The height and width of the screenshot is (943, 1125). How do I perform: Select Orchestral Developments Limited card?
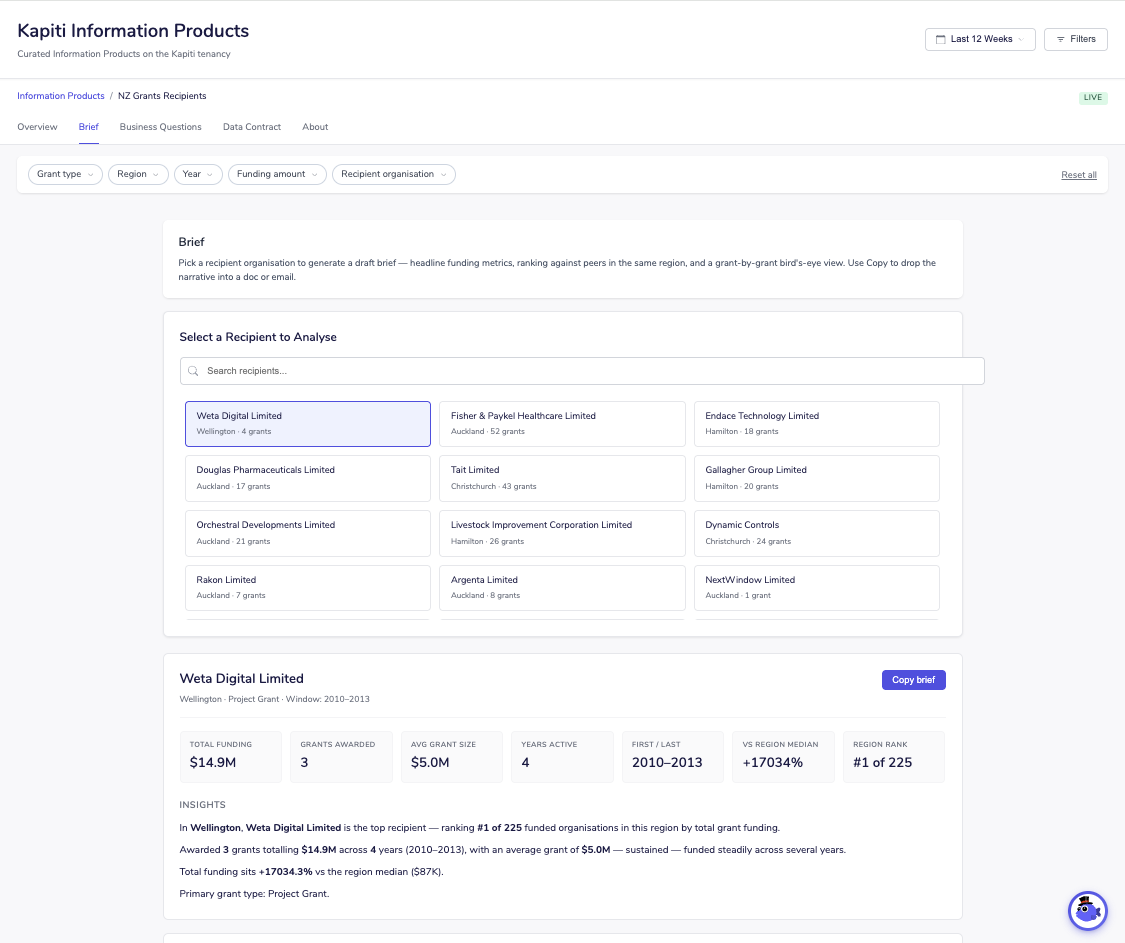308,533
